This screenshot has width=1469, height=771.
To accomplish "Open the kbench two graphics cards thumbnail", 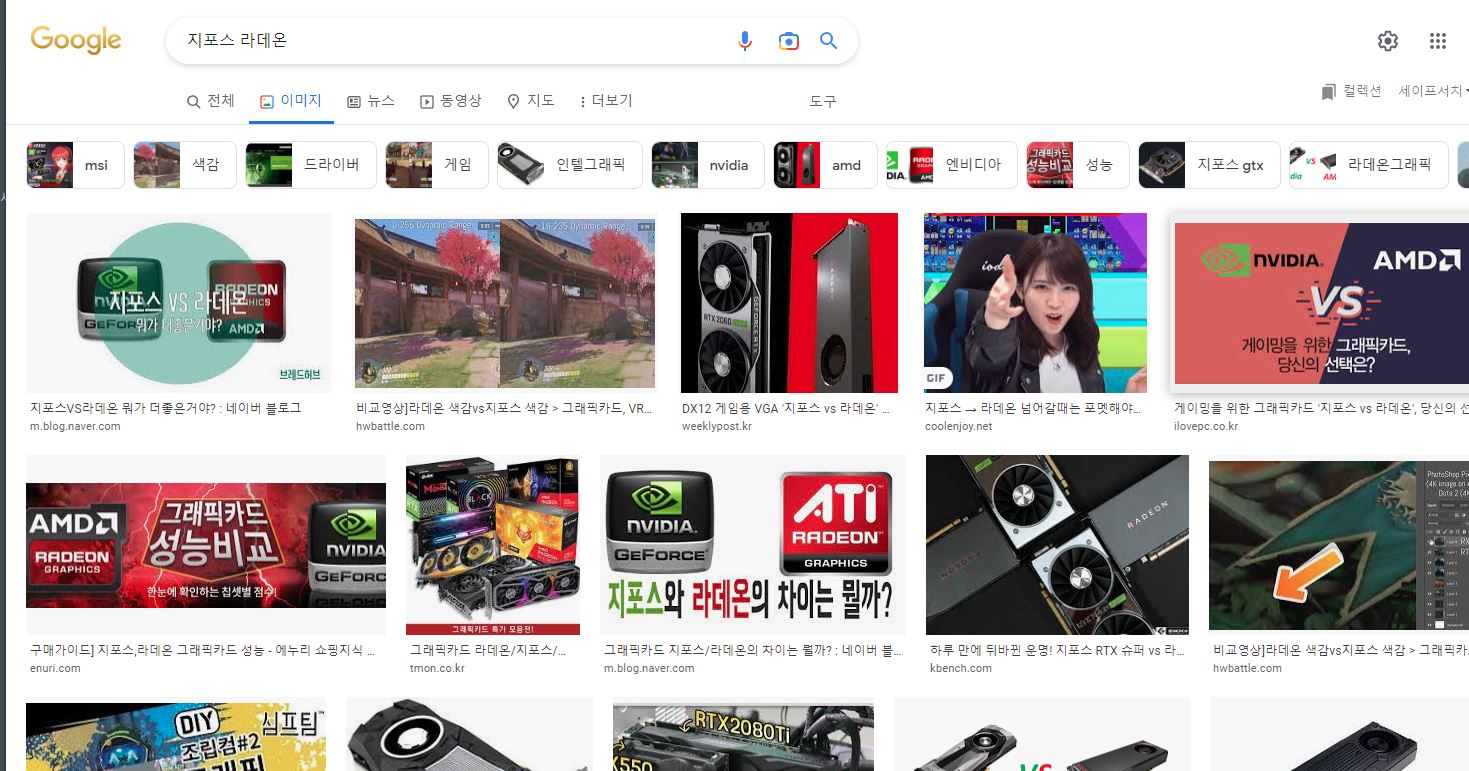I will pos(1057,545).
